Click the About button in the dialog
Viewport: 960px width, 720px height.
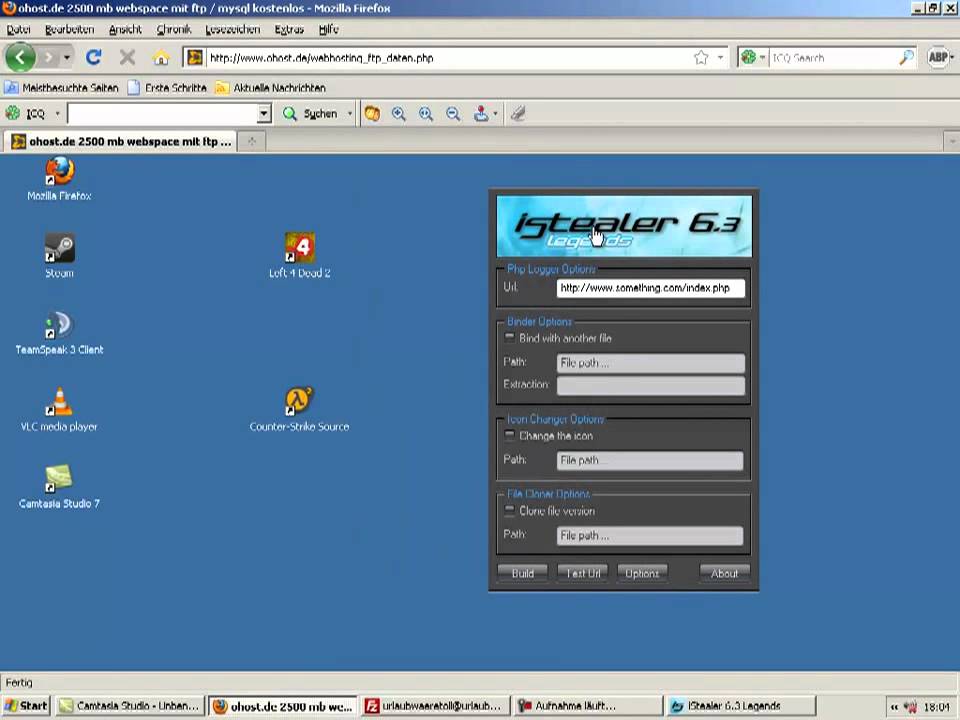724,573
